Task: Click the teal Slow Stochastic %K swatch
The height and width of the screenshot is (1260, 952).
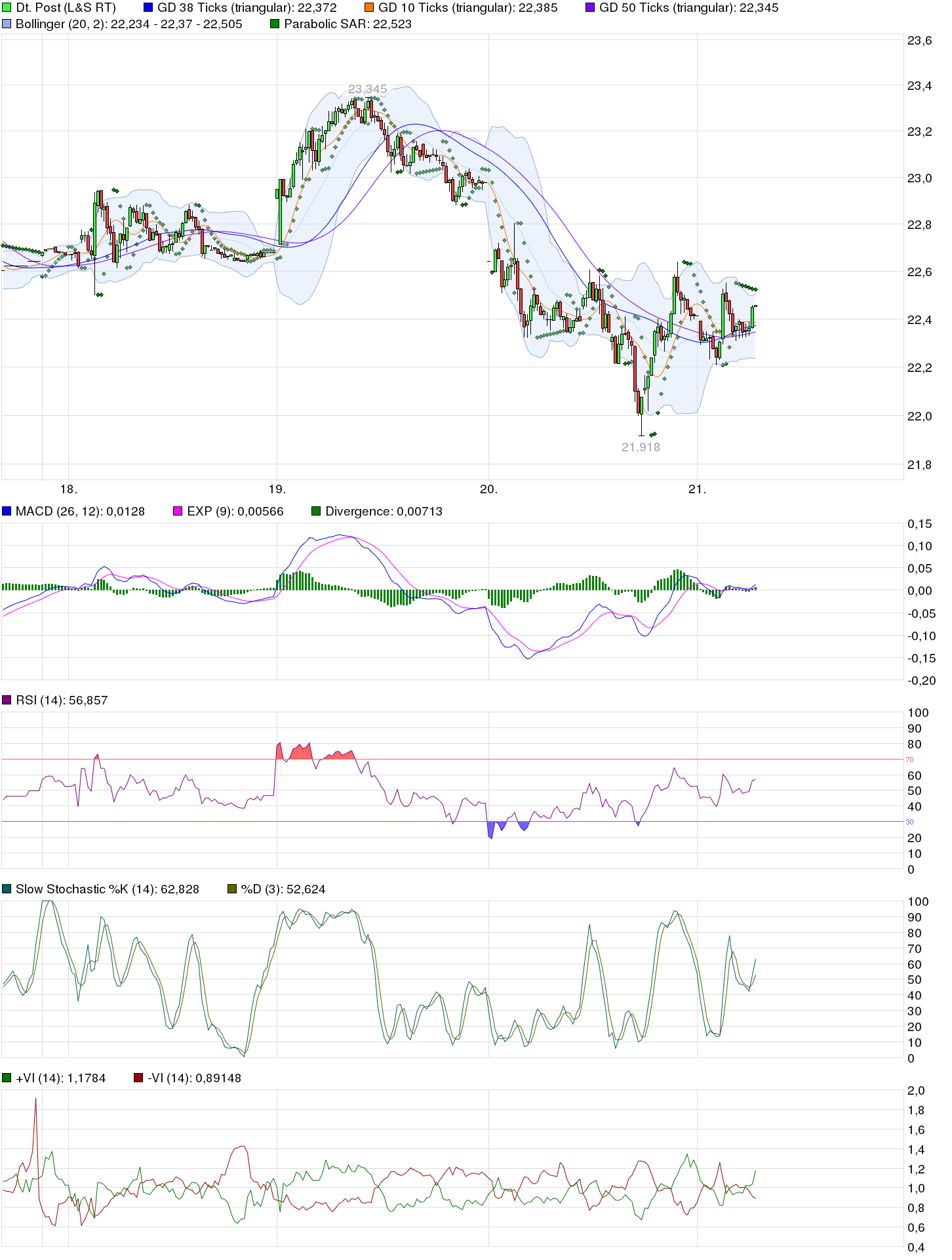Action: point(7,889)
